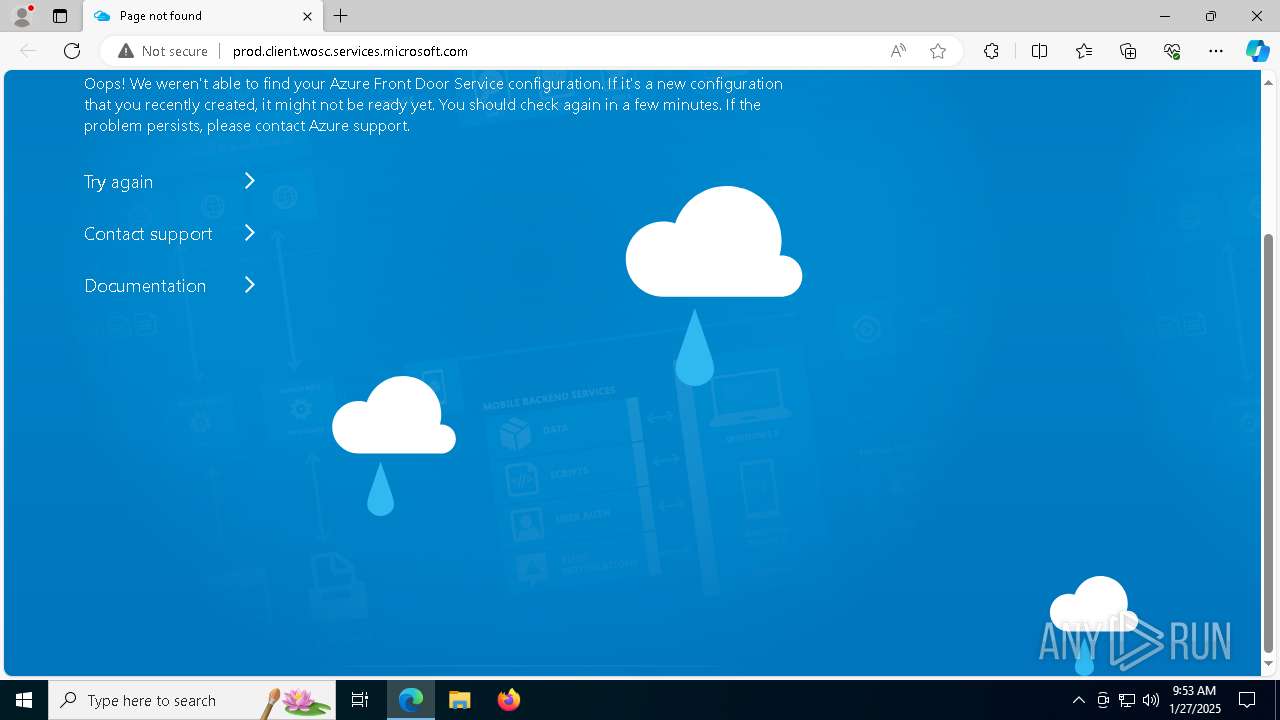1280x720 pixels.
Task: Open Read aloud from address bar
Action: (x=898, y=51)
